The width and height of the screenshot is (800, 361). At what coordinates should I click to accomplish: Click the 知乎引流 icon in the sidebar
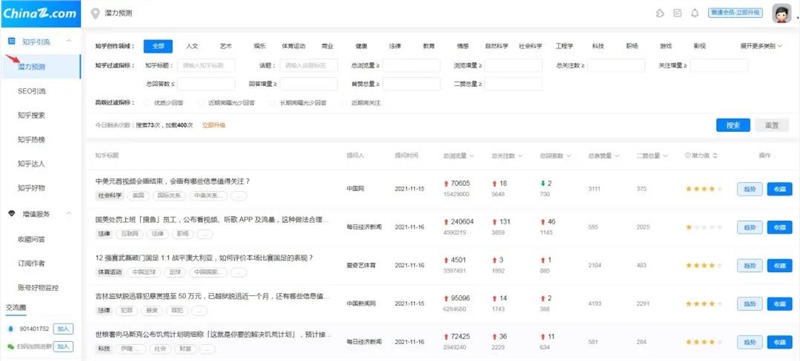click(12, 41)
